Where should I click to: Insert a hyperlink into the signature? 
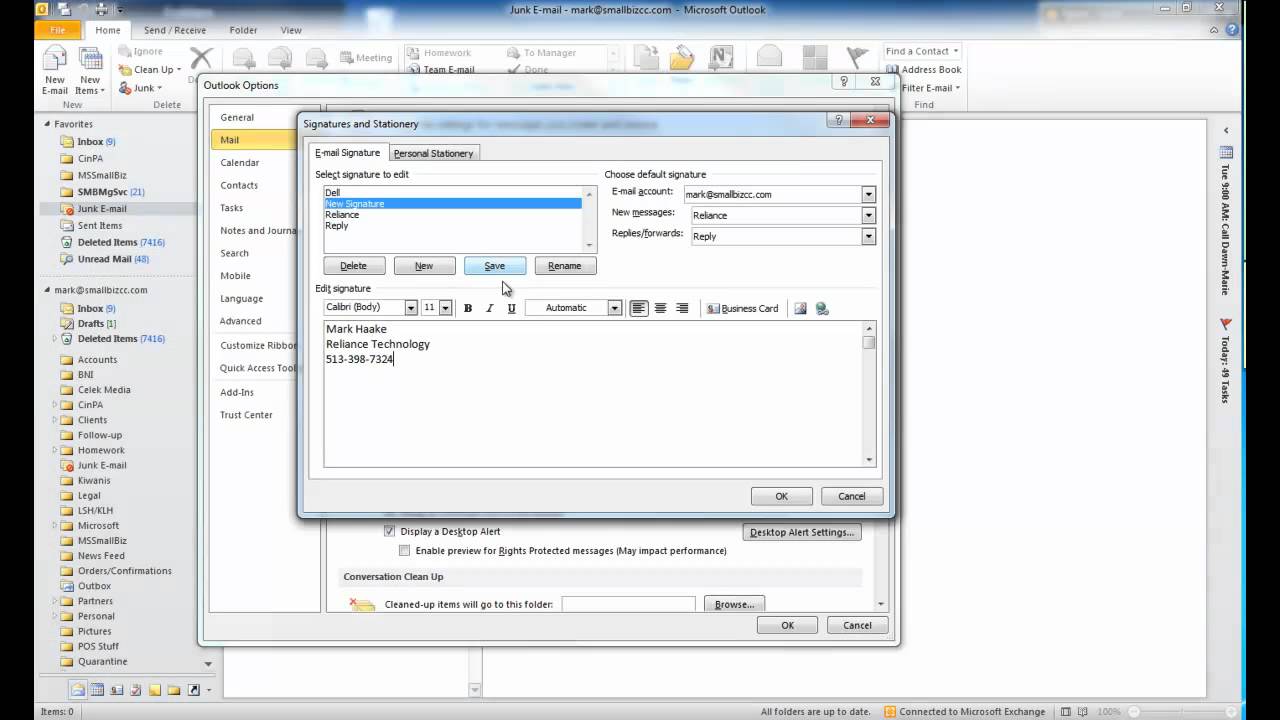tap(822, 308)
